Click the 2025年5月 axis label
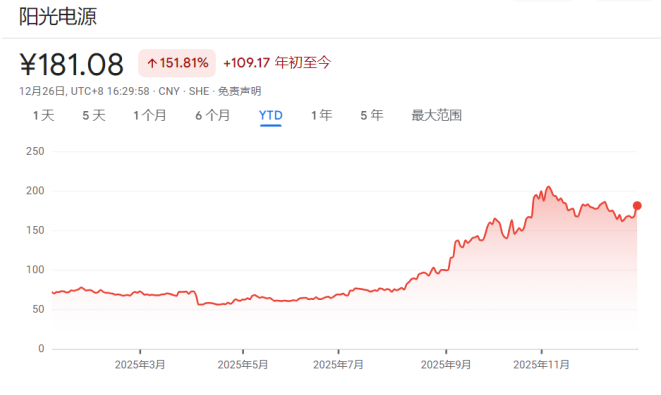This screenshot has width=661, height=395. click(243, 365)
